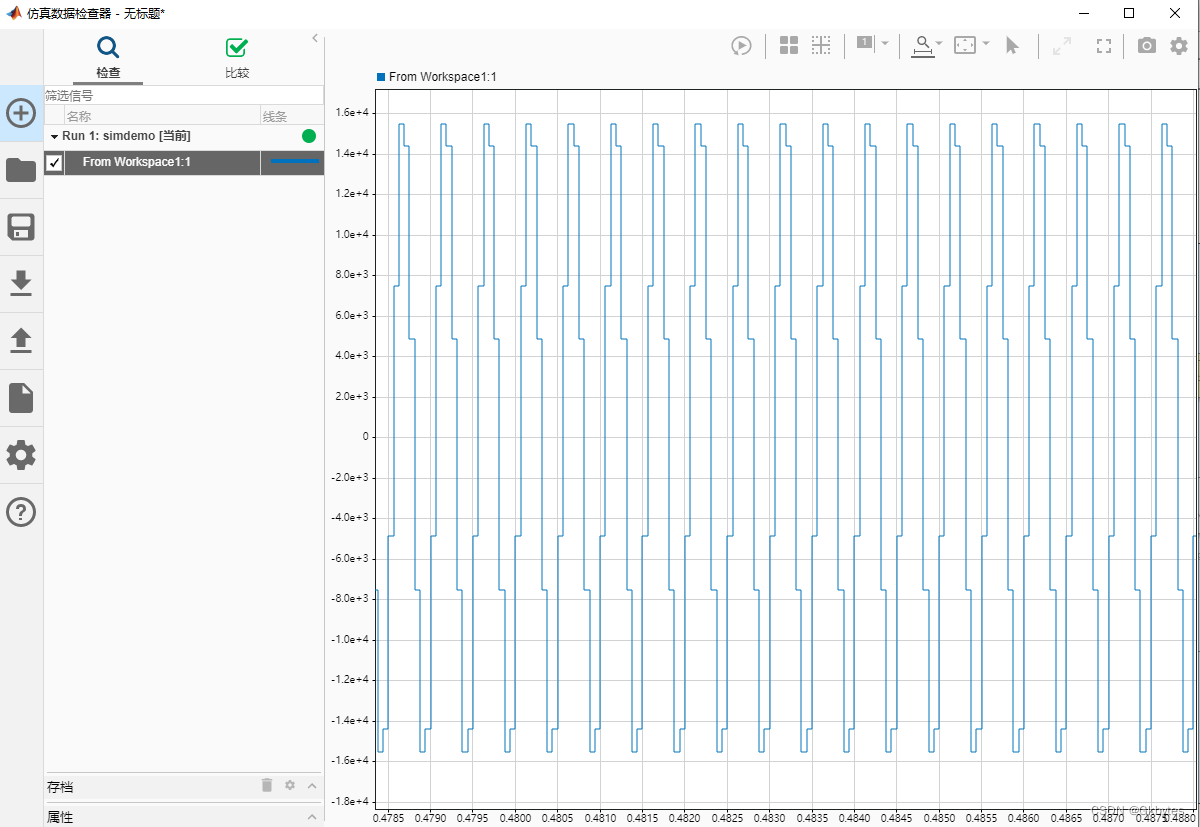Viewport: 1200px width, 827px height.
Task: Select the 检查 inspect tab
Action: pyautogui.click(x=108, y=58)
